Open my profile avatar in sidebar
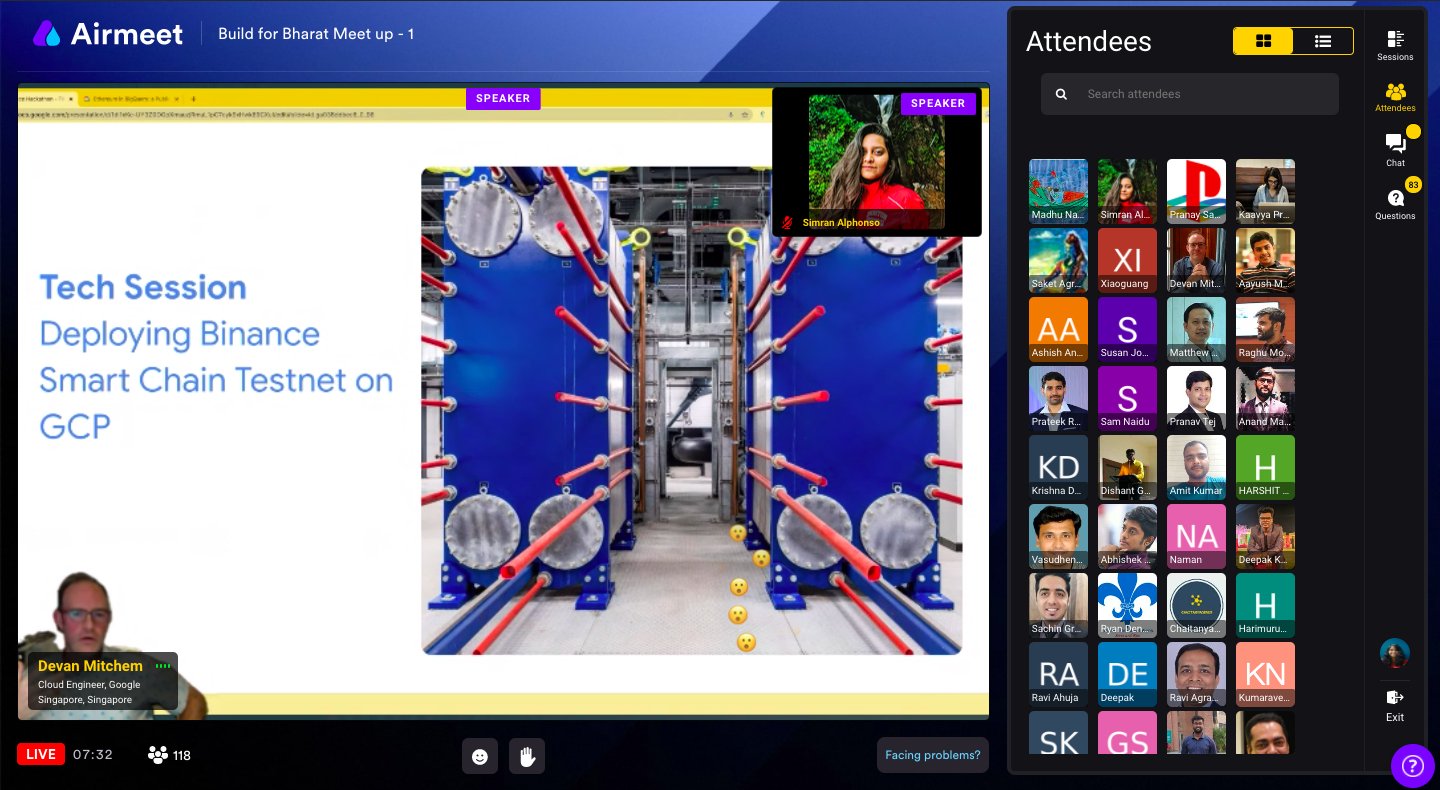The height and width of the screenshot is (790, 1440). tap(1395, 654)
